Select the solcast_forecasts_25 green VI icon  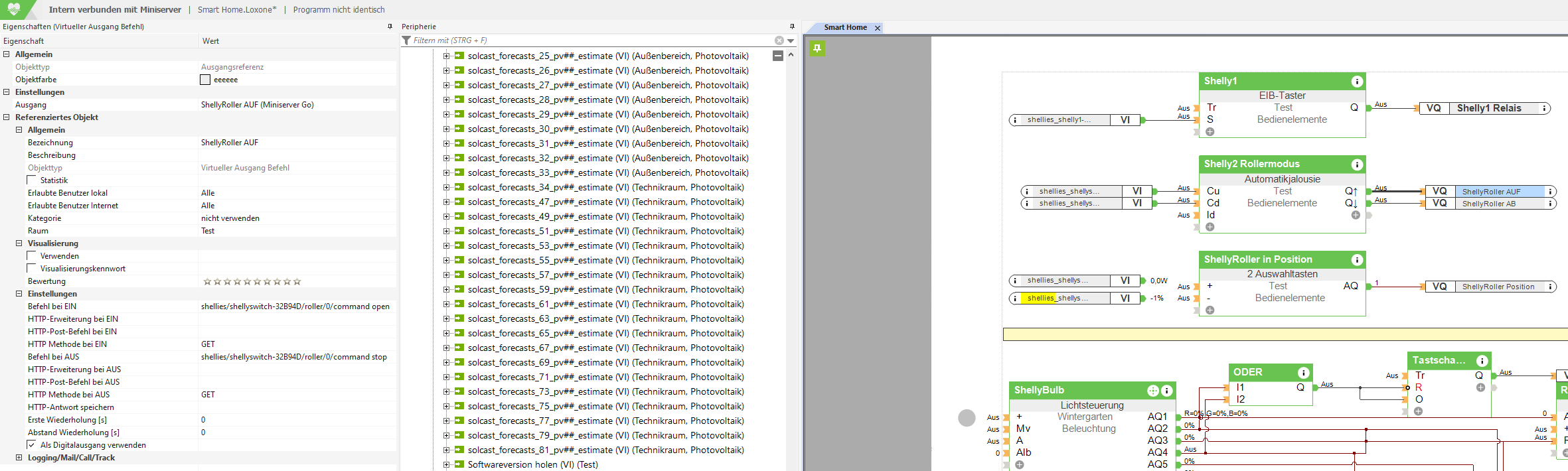pos(459,56)
